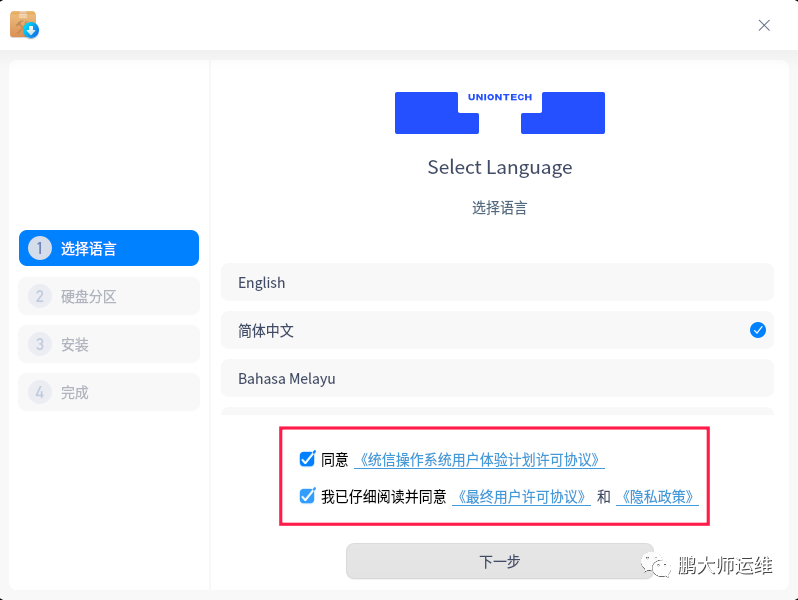798x600 pixels.
Task: Select the 安装 step in sidebar
Action: [109, 344]
